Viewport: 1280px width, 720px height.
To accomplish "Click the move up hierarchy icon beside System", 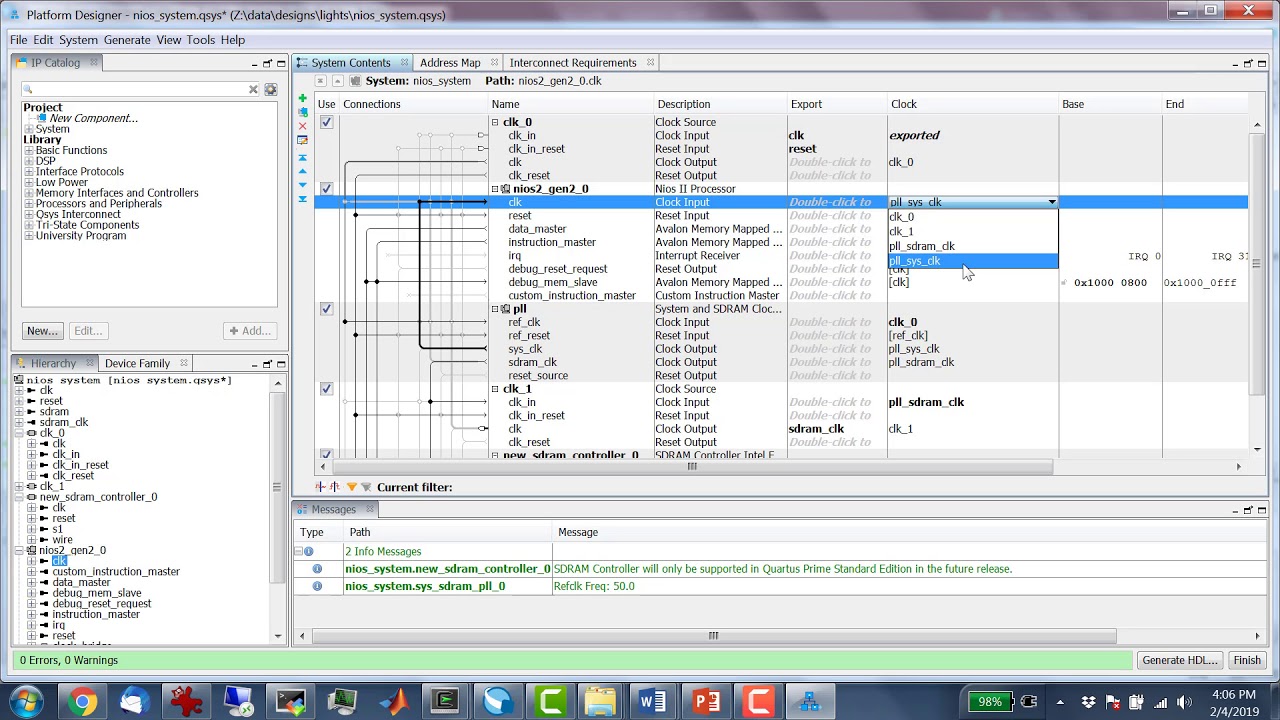I will pyautogui.click(x=338, y=81).
